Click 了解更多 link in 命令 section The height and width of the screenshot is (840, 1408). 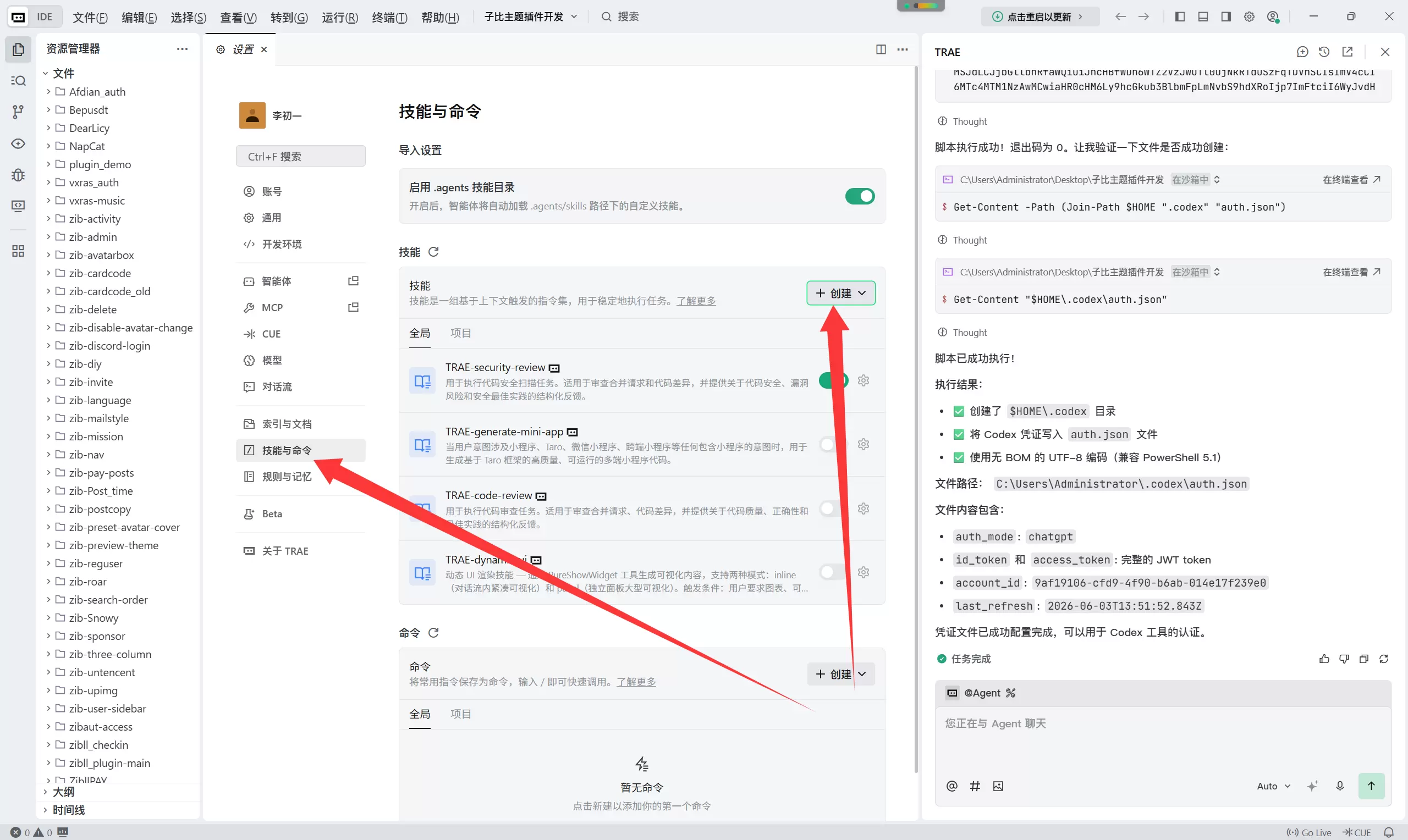point(636,682)
